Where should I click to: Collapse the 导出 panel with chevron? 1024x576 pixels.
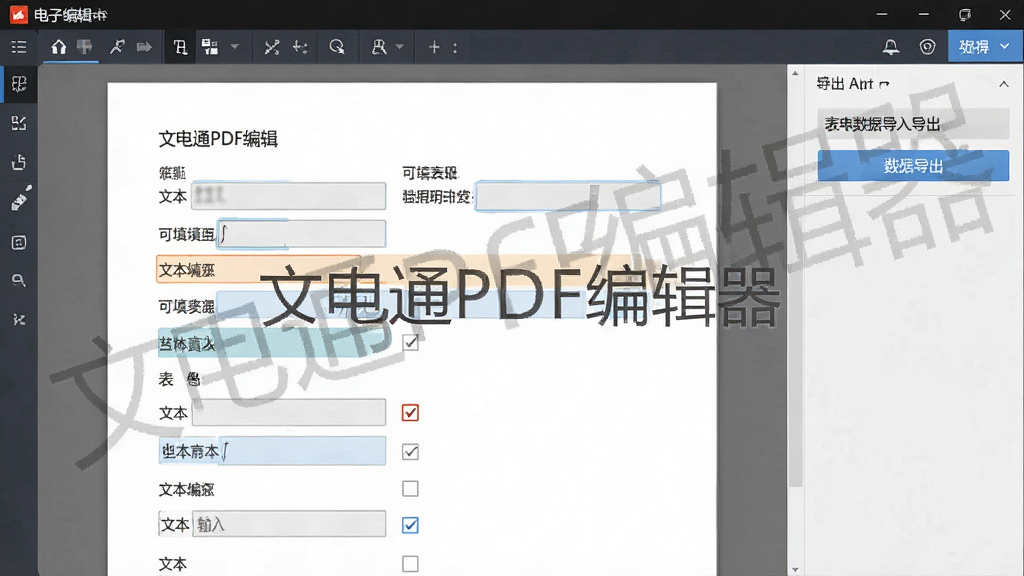[x=1004, y=84]
